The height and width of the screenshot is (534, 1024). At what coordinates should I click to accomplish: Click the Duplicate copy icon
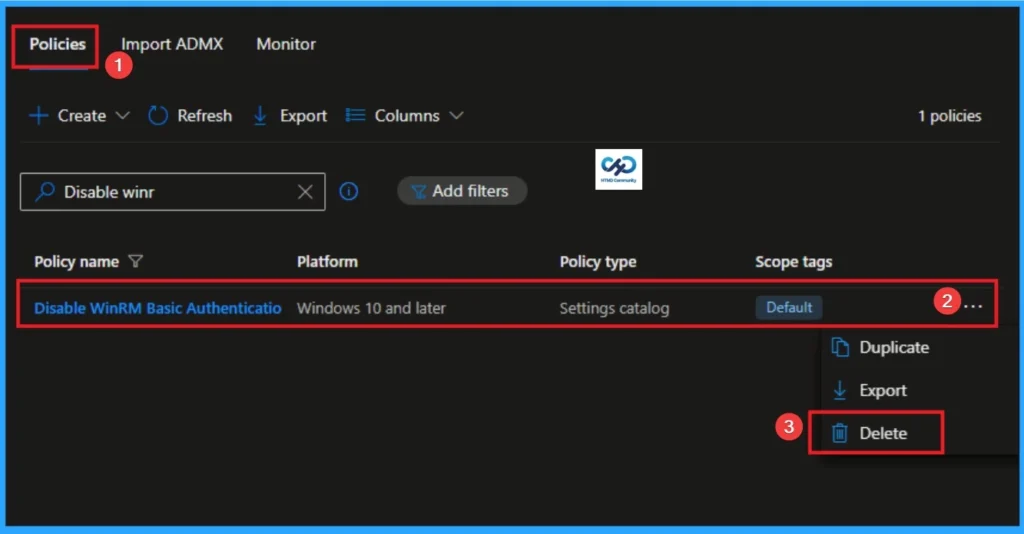[840, 347]
